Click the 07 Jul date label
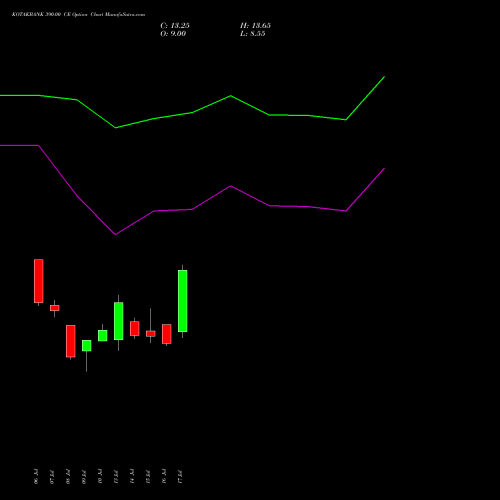This screenshot has width=500, height=500. pyautogui.click(x=52, y=476)
